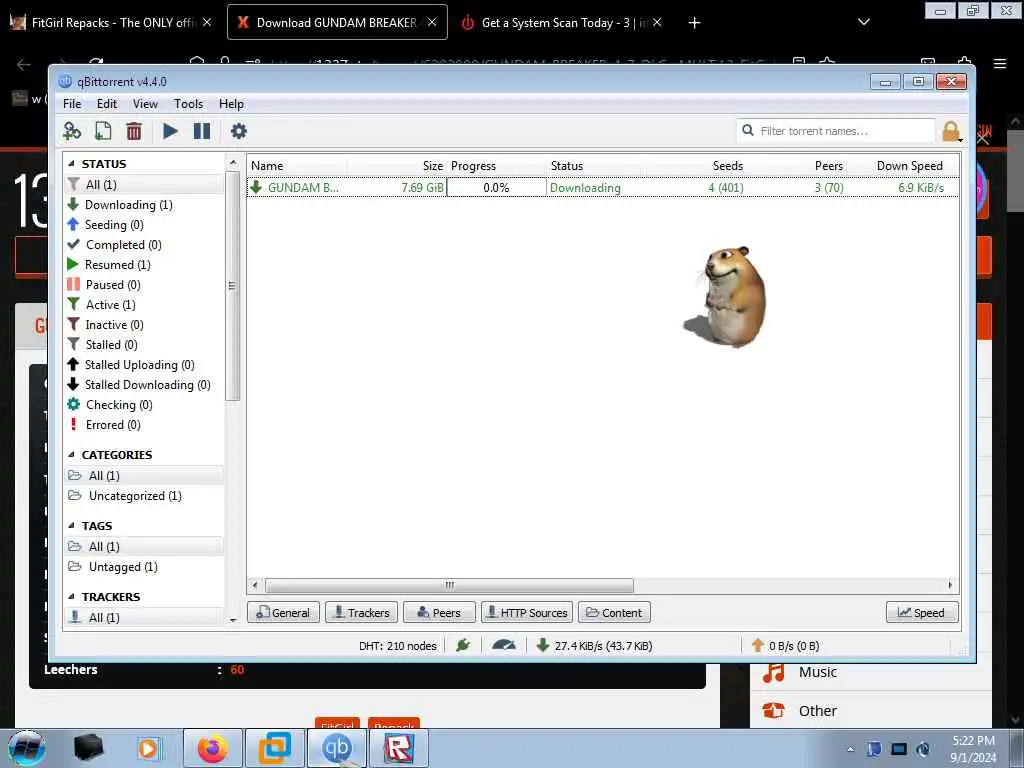Click the horizontal scrollbar of torrent list

click(x=449, y=585)
